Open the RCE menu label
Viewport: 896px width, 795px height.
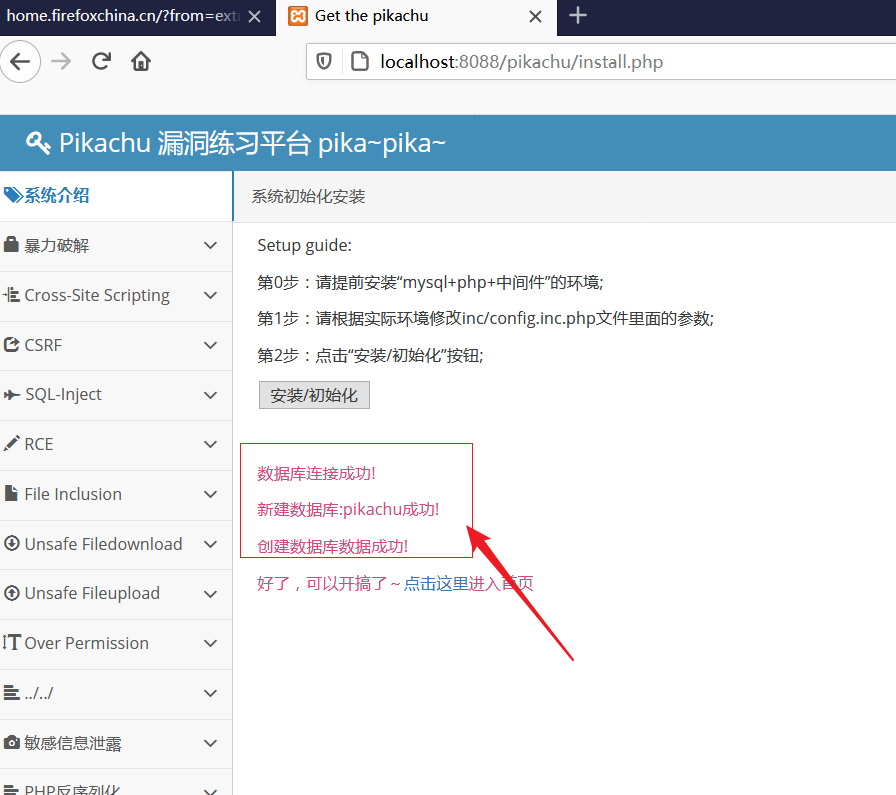(39, 444)
